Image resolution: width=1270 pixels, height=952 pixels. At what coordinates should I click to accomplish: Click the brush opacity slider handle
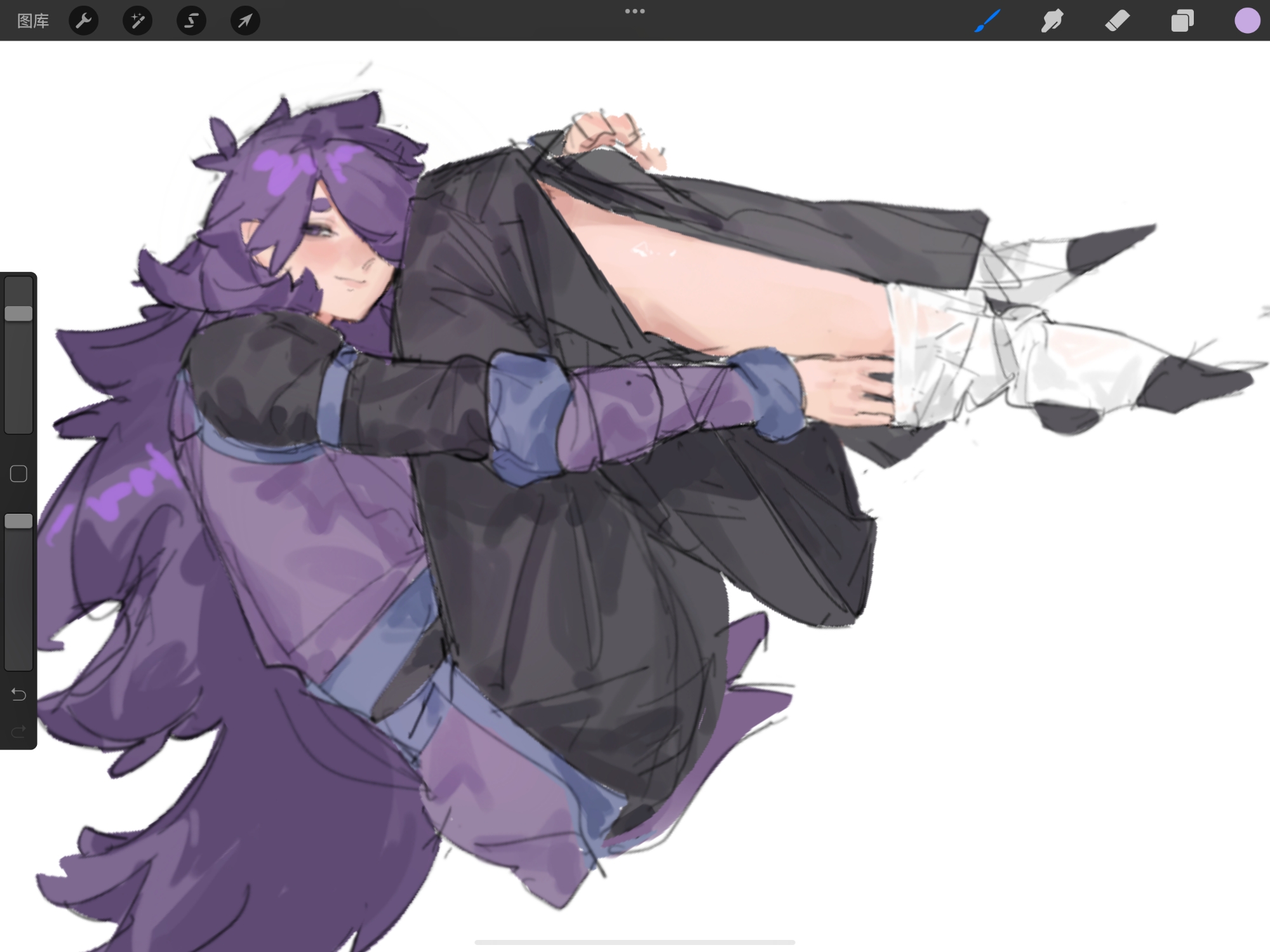[18, 521]
